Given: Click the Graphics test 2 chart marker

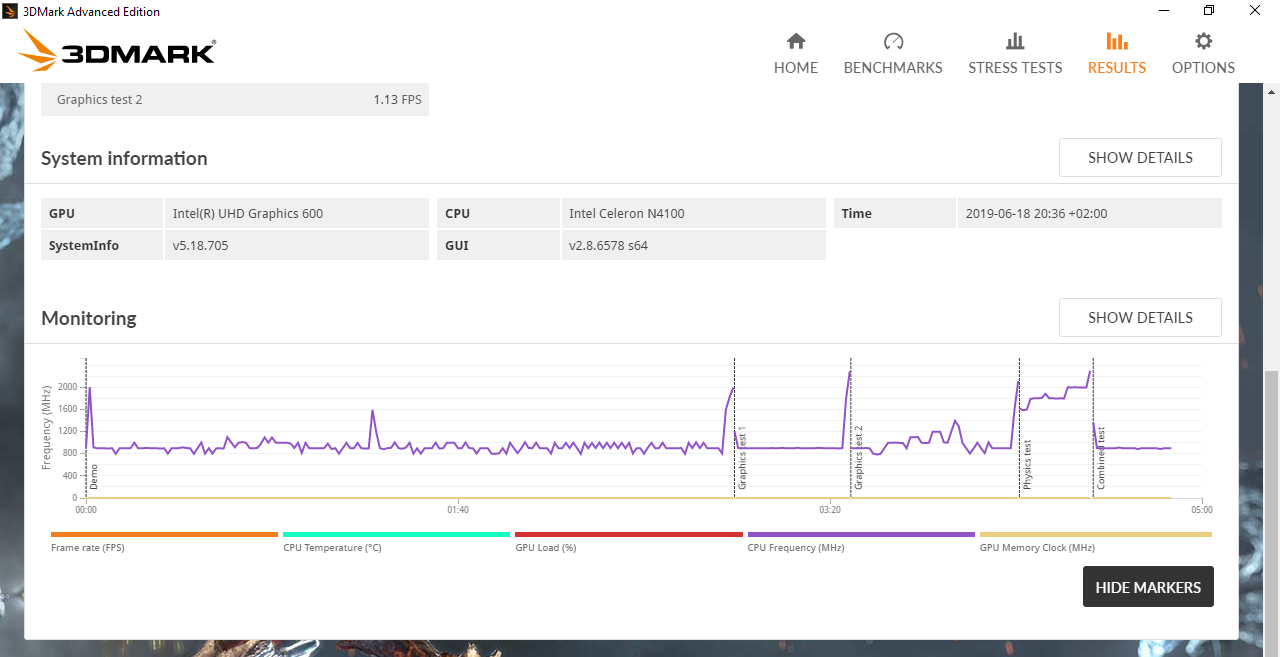Looking at the screenshot, I should [x=858, y=457].
